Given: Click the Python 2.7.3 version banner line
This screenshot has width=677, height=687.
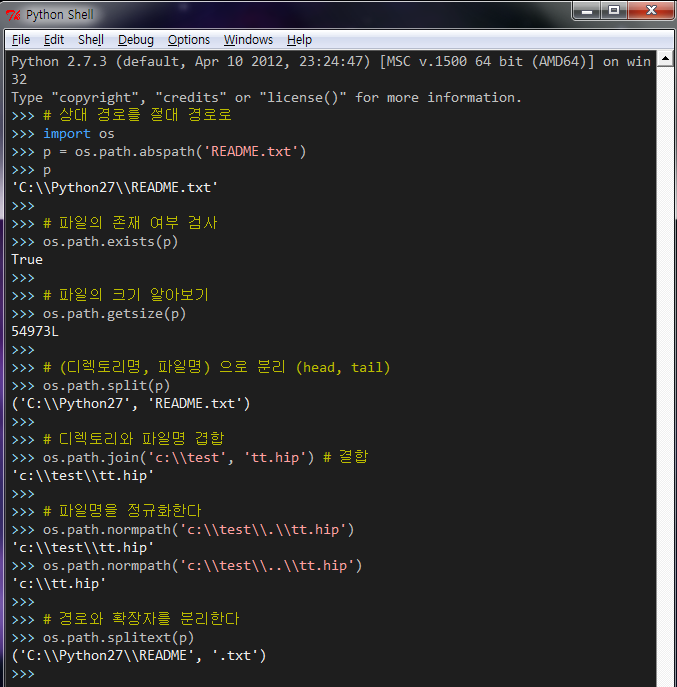Looking at the screenshot, I should tap(331, 61).
